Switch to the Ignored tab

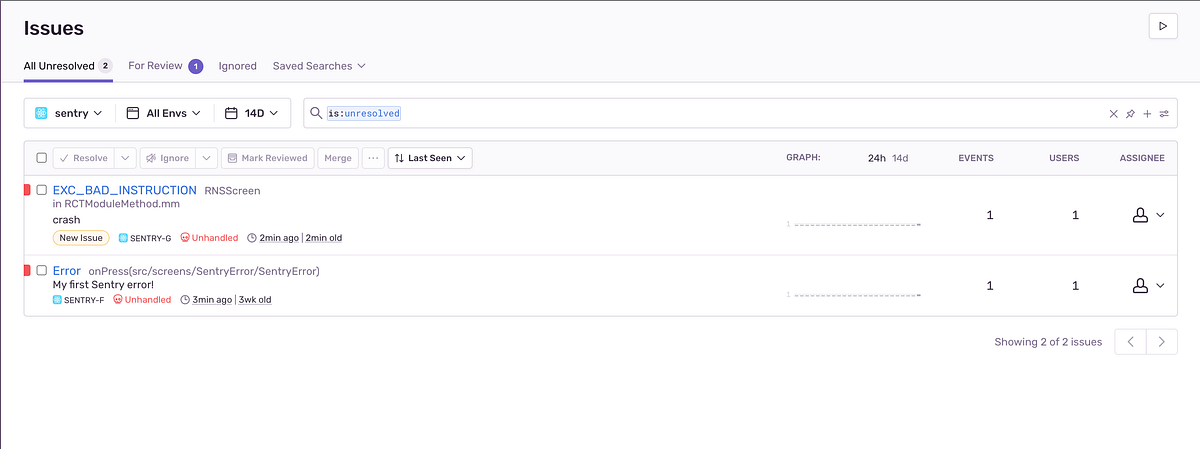tap(238, 66)
